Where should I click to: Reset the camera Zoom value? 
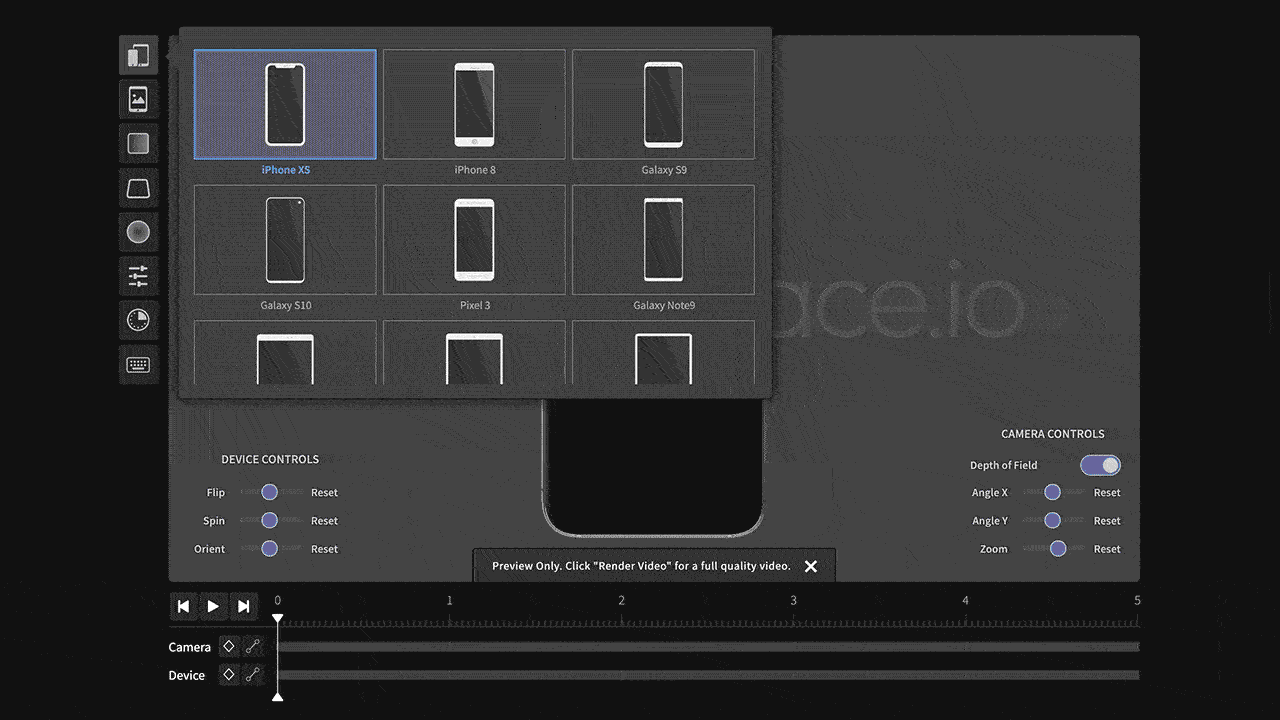(x=1106, y=549)
